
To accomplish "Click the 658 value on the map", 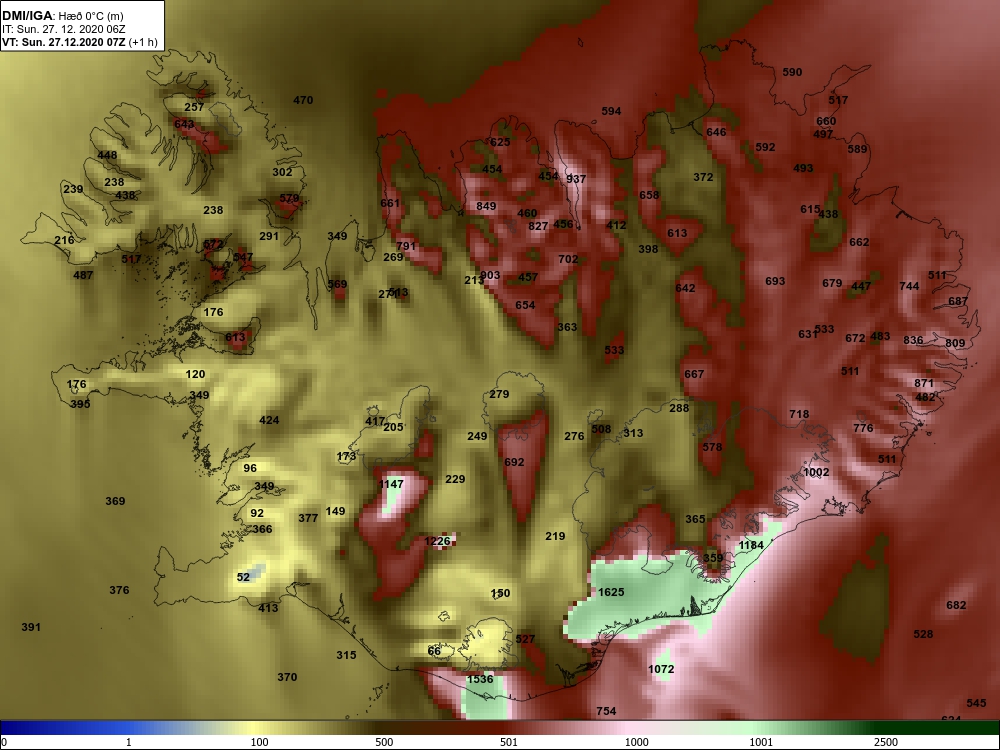I will [649, 195].
